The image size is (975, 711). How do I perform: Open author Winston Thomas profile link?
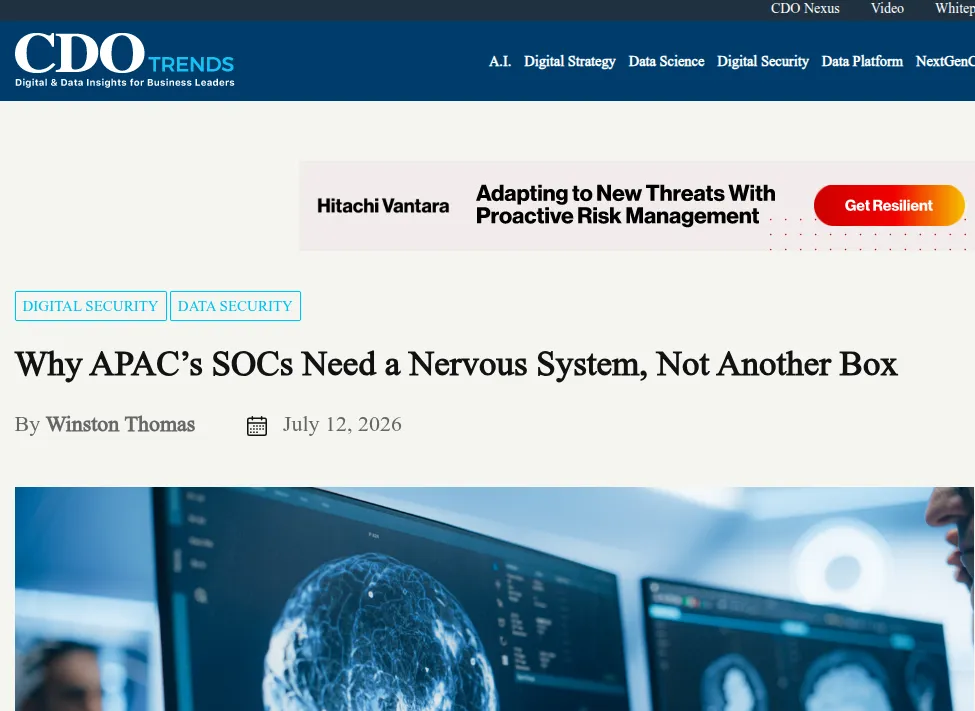[x=121, y=424]
